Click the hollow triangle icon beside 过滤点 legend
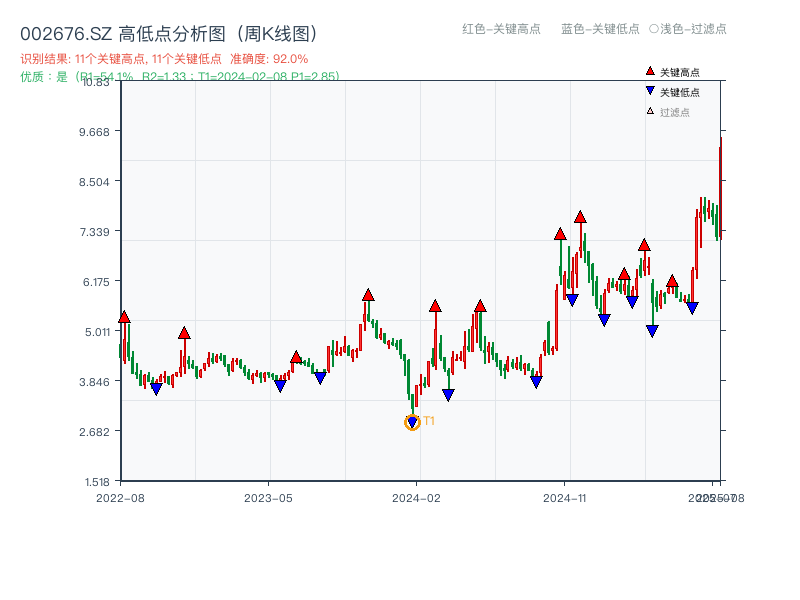Viewport: 800px width, 600px height. point(650,111)
